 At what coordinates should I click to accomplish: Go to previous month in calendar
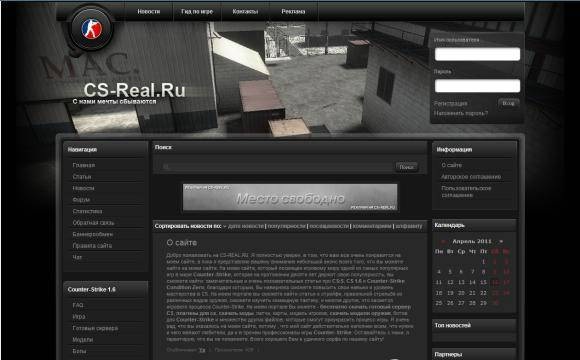tap(443, 242)
